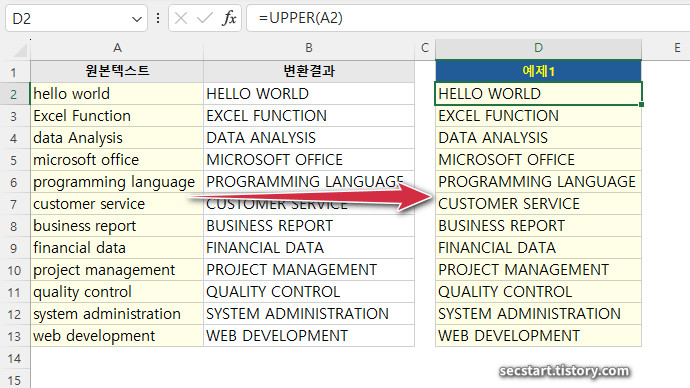Select column E header
Screen dimensions: 690x388
tap(677, 48)
